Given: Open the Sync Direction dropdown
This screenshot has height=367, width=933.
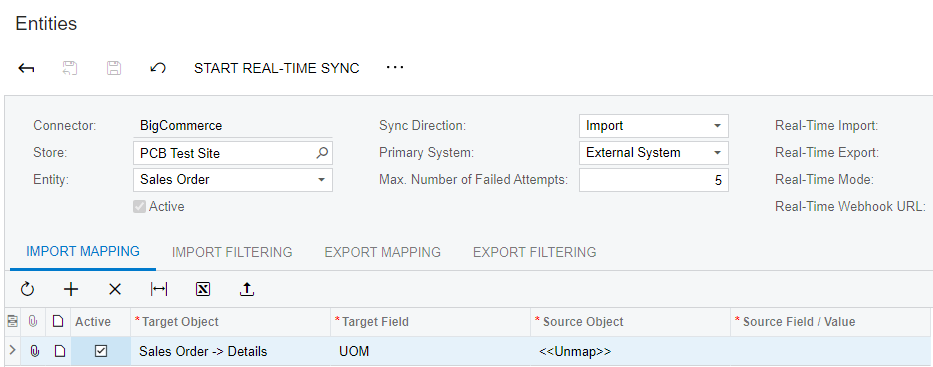Looking at the screenshot, I should pyautogui.click(x=653, y=126).
